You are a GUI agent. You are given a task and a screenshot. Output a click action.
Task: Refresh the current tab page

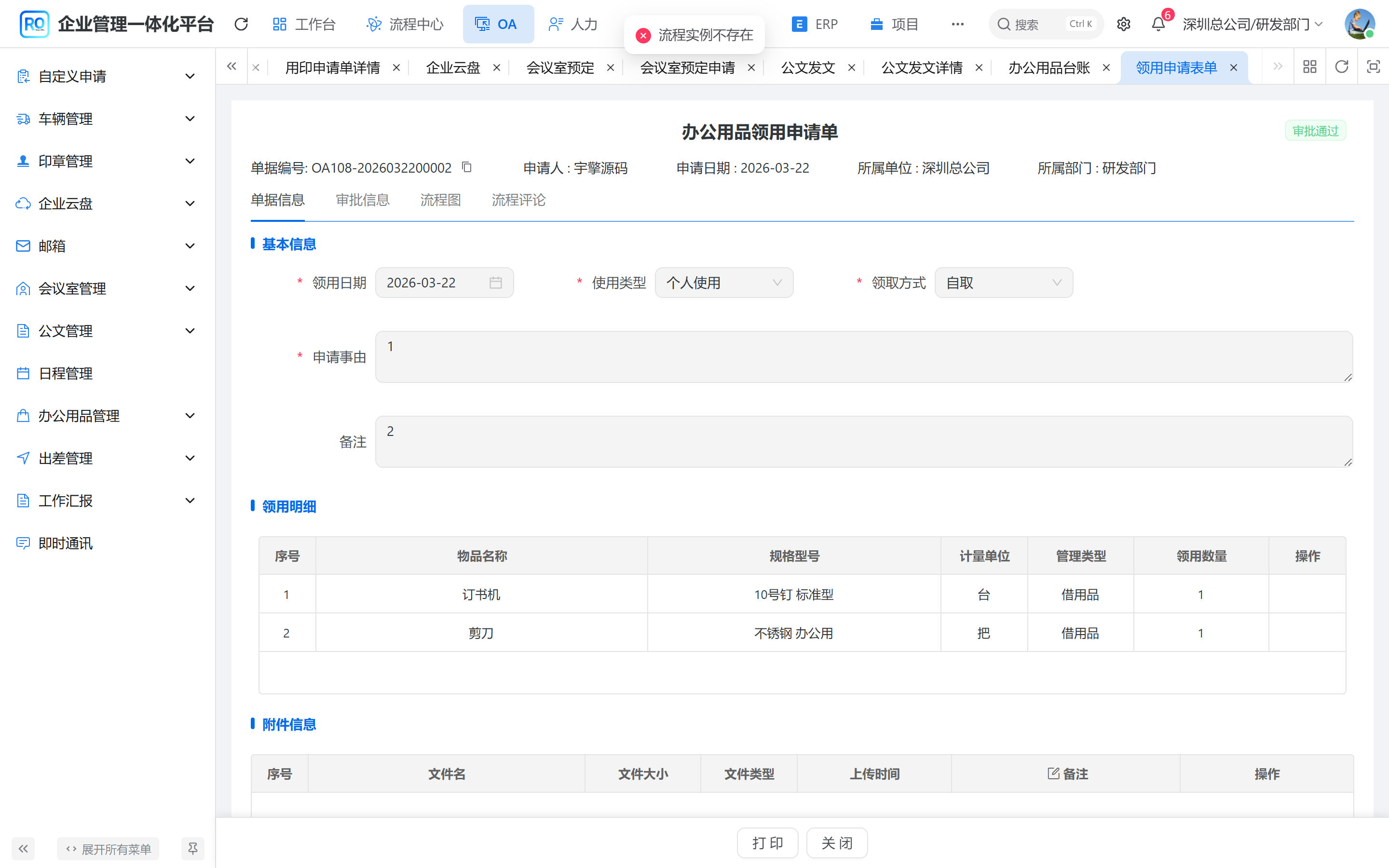click(x=1341, y=67)
